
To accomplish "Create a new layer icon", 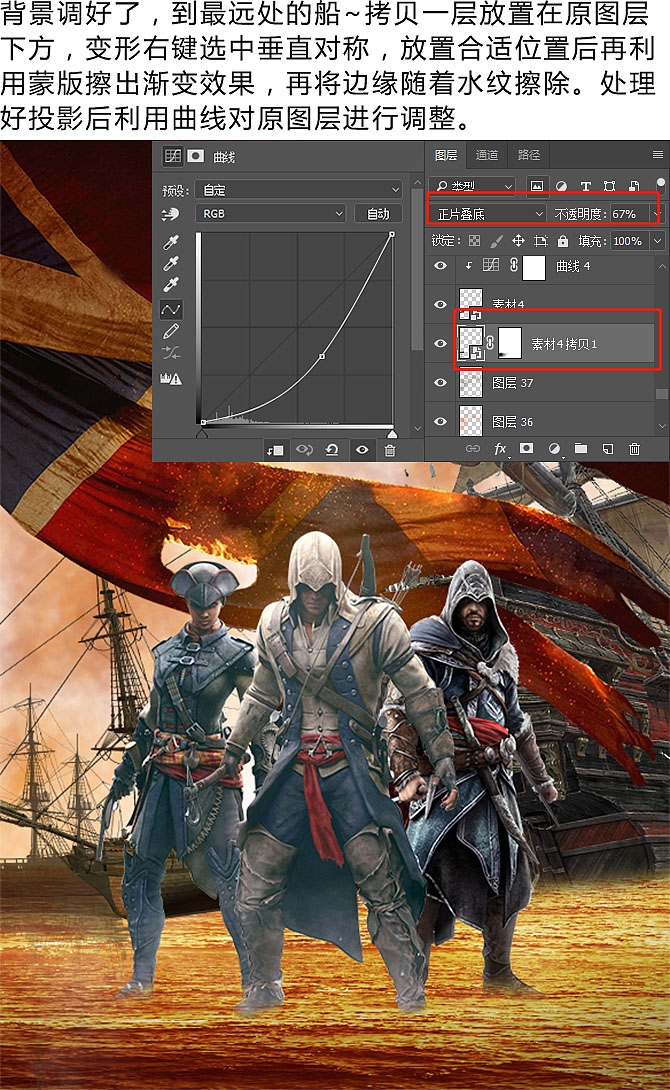I will pos(607,448).
